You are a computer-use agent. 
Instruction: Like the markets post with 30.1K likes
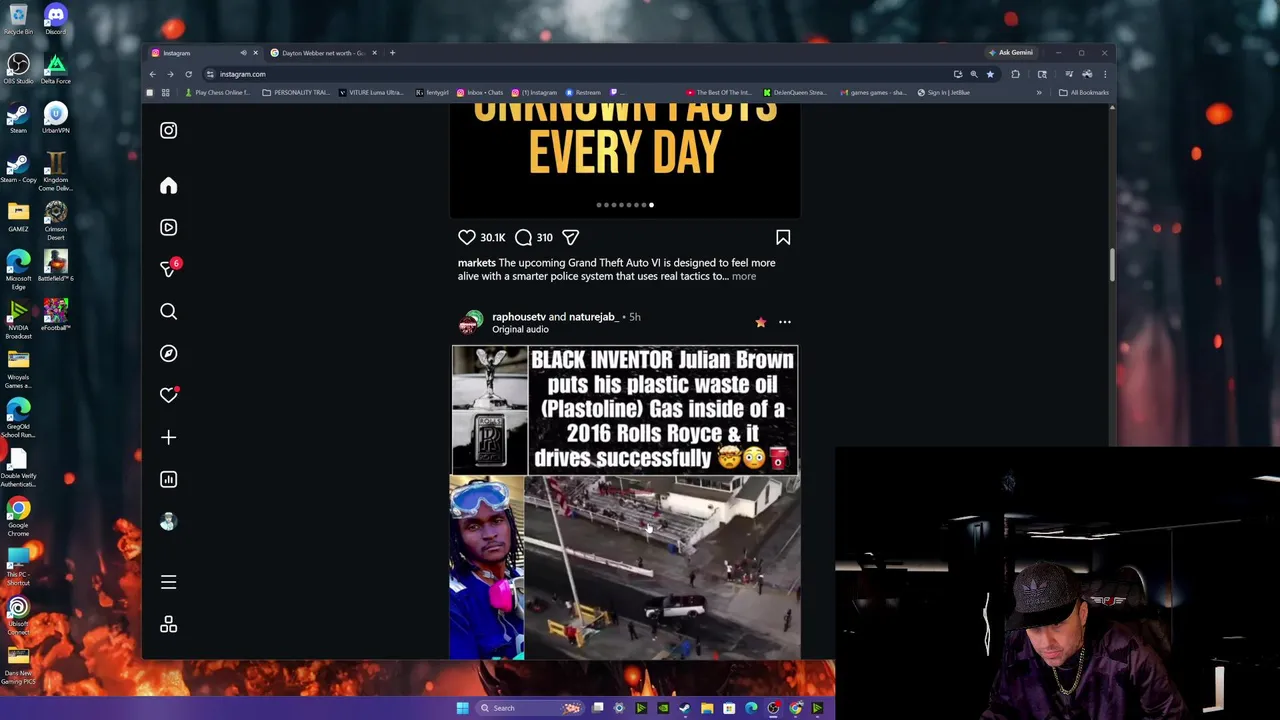(x=466, y=237)
